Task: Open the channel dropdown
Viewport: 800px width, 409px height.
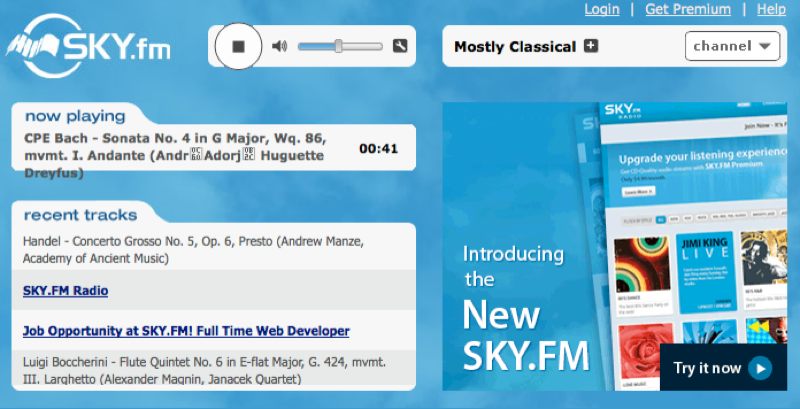Action: point(732,46)
